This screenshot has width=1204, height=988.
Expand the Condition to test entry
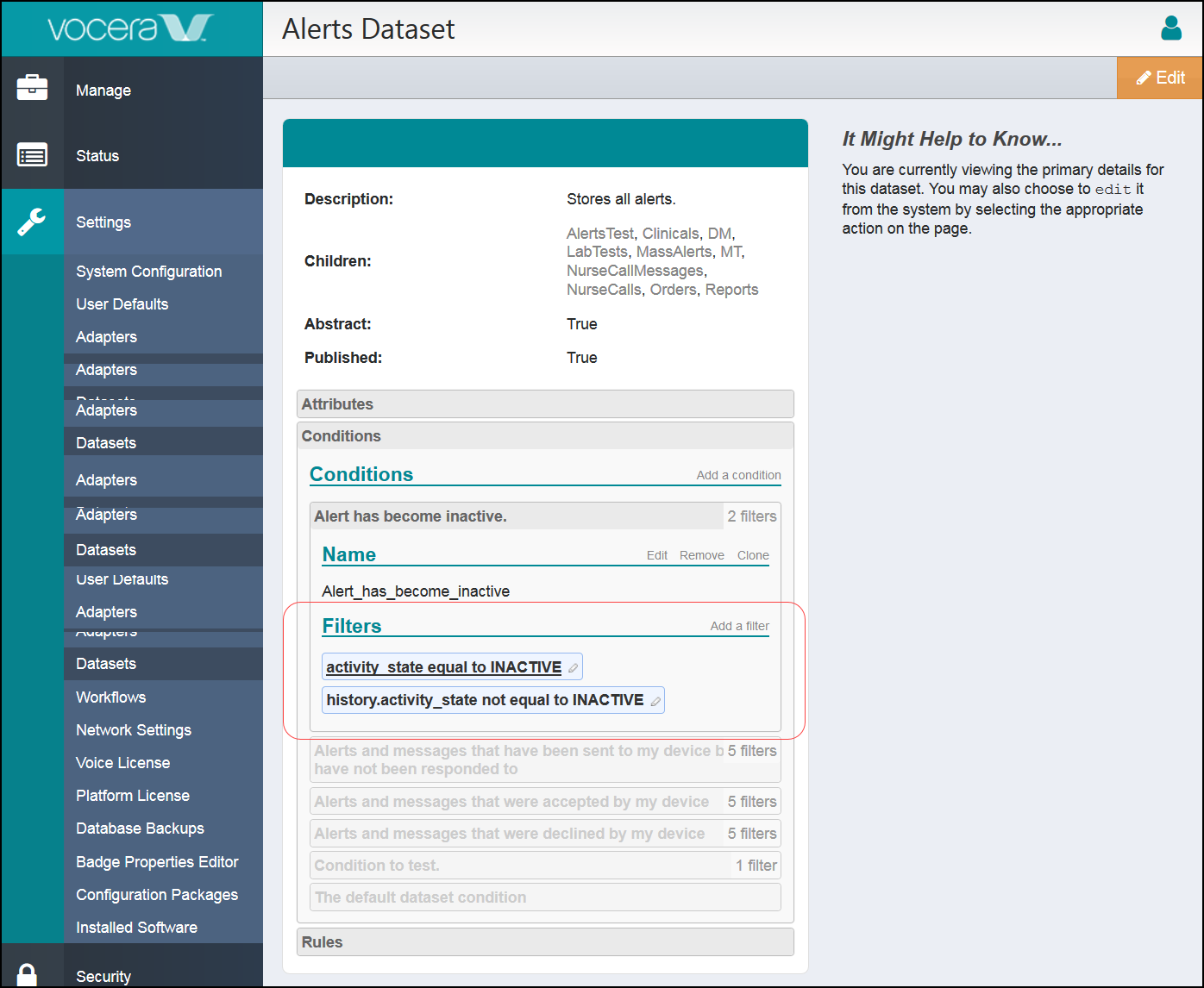(545, 865)
